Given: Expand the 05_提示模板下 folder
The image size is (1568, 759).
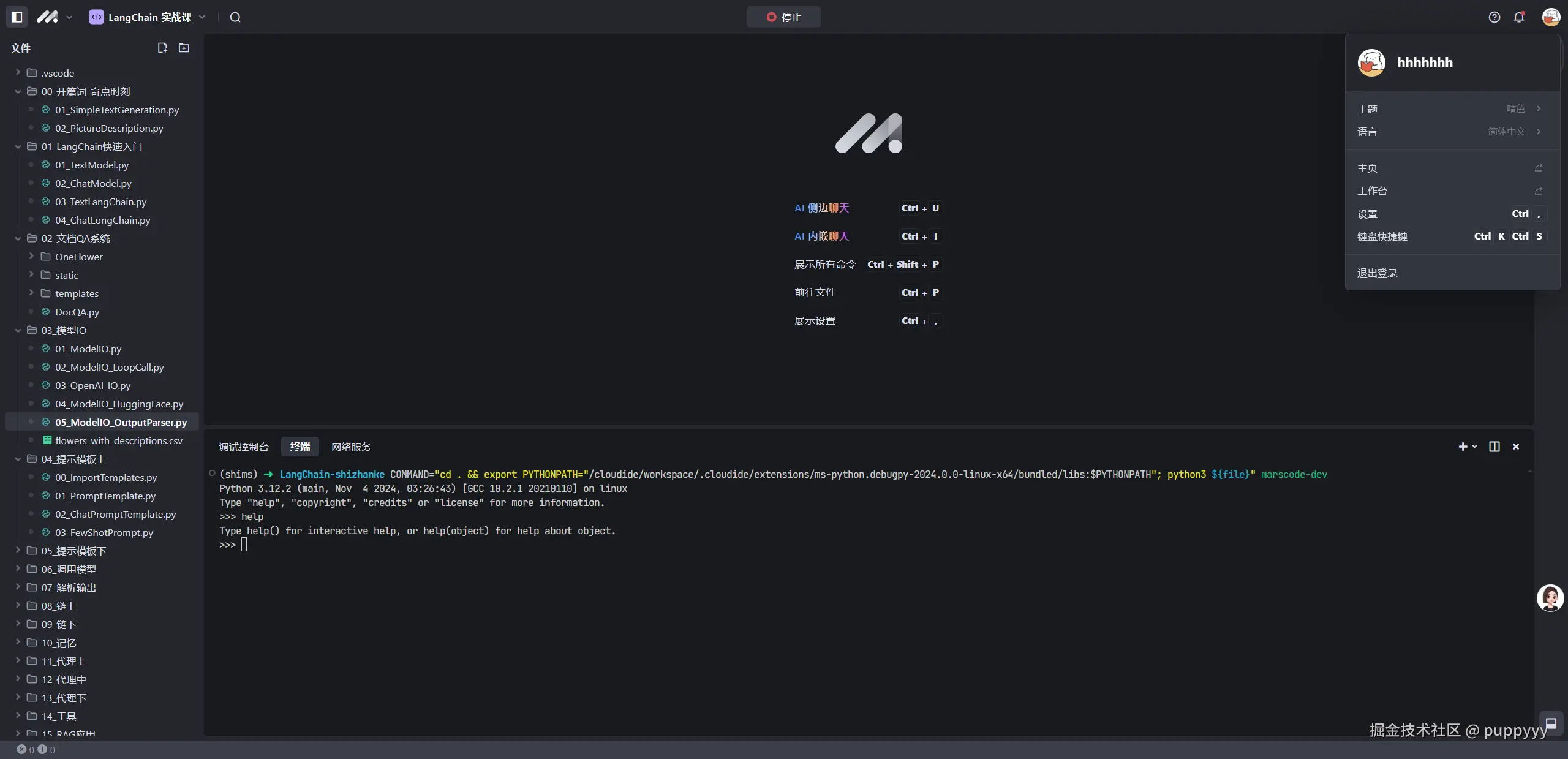Looking at the screenshot, I should [73, 551].
